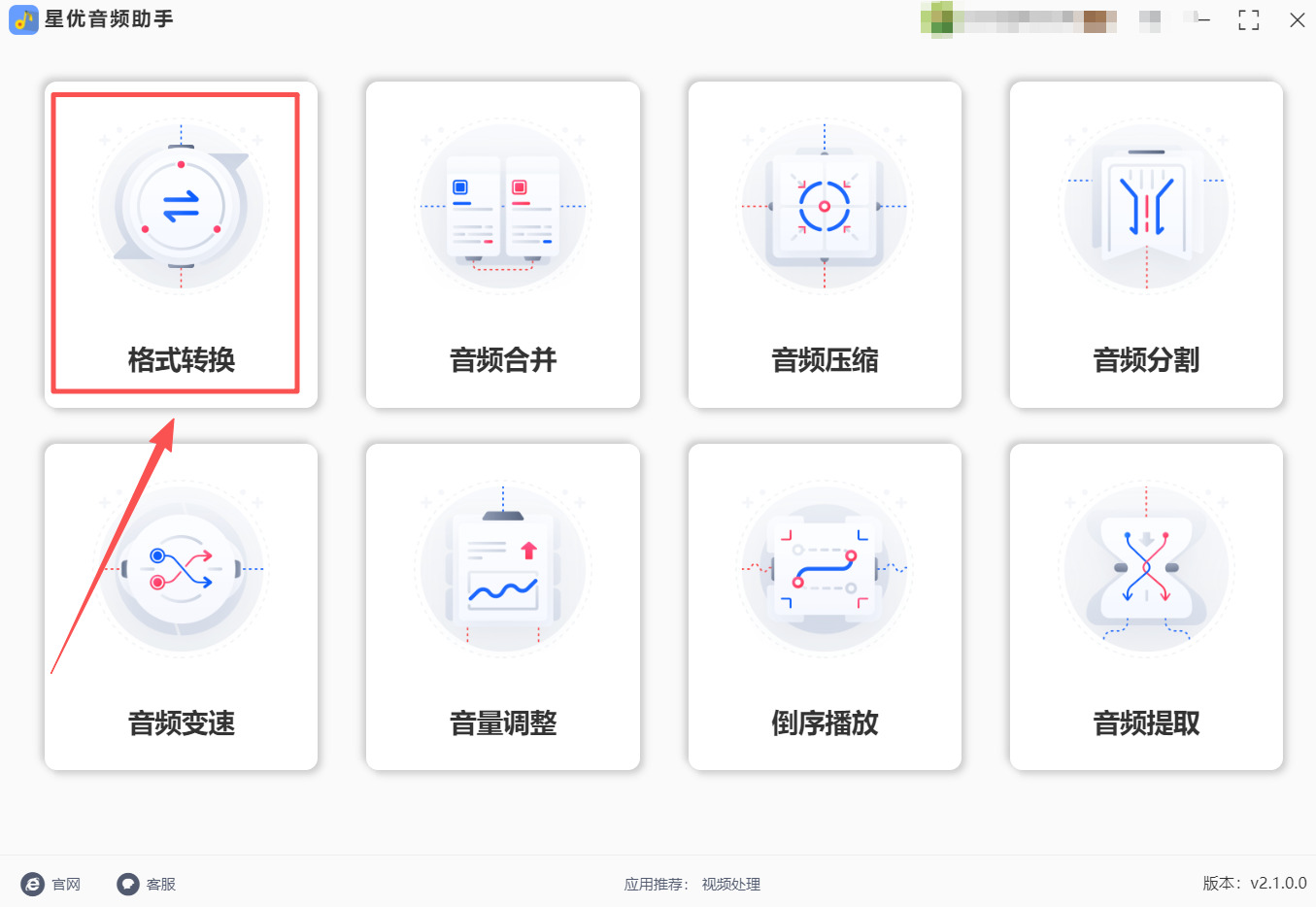1316x907 pixels.
Task: Select the 音频提取 audio extraction icon
Action: click(1146, 569)
